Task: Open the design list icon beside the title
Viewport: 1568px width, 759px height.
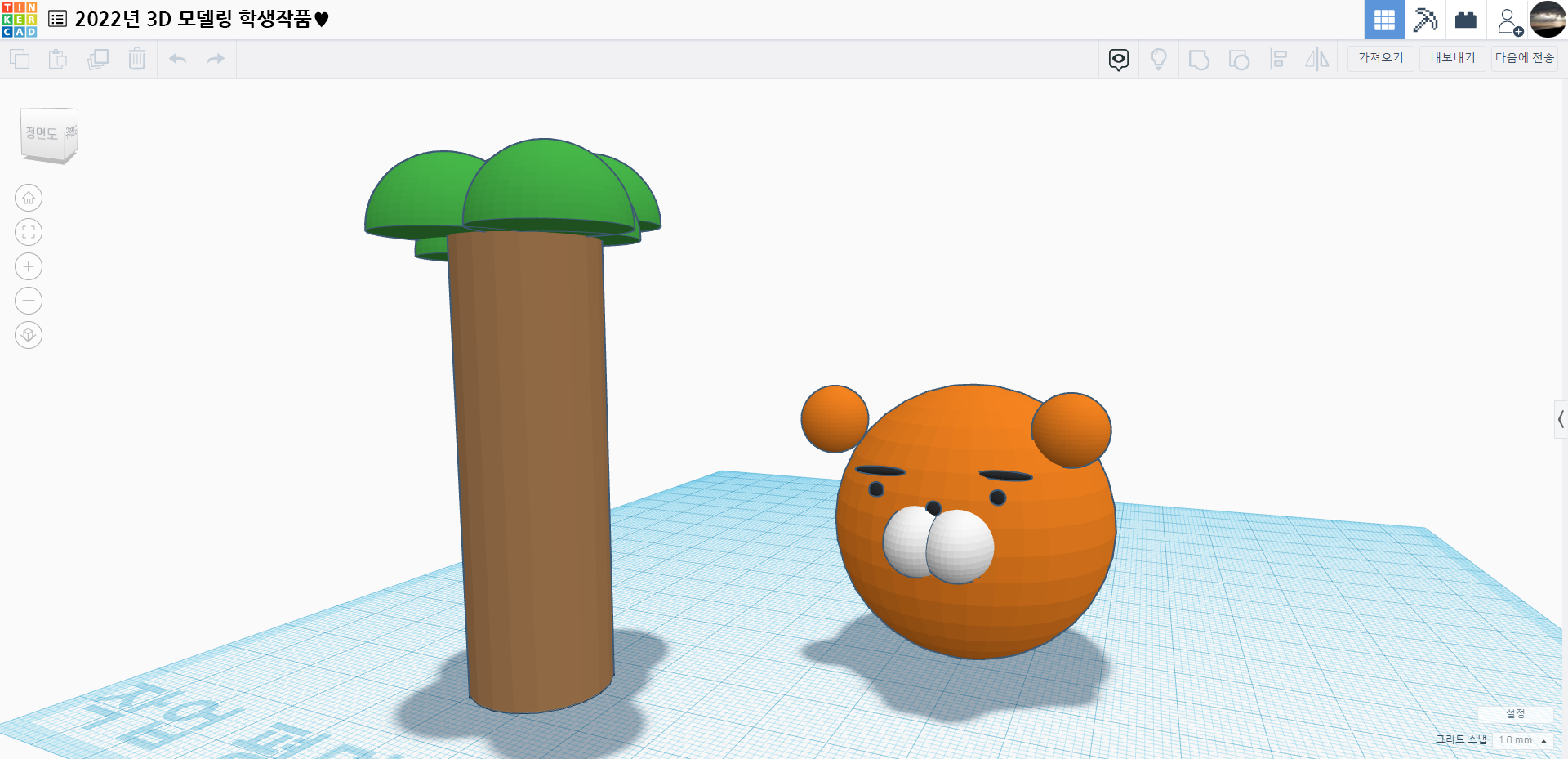Action: [57, 19]
